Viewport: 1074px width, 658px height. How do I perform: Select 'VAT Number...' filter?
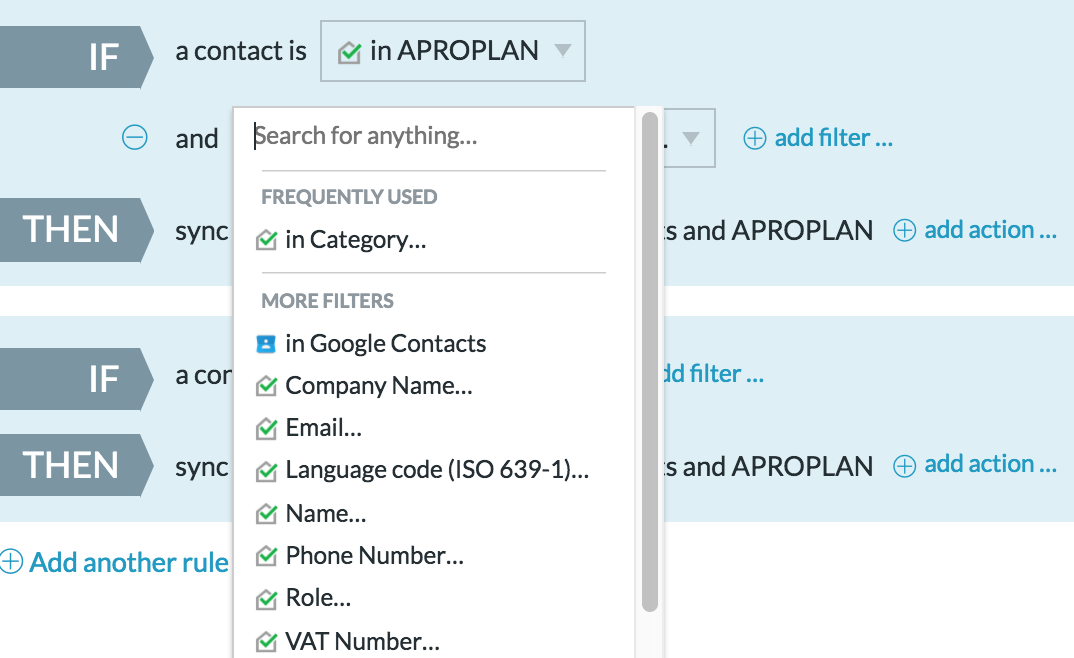[362, 642]
